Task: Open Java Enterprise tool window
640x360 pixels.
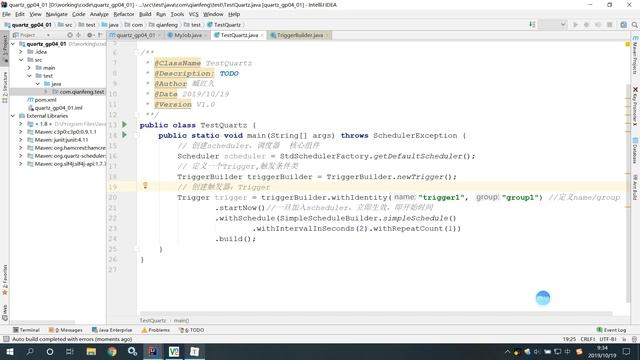Action: pos(112,330)
